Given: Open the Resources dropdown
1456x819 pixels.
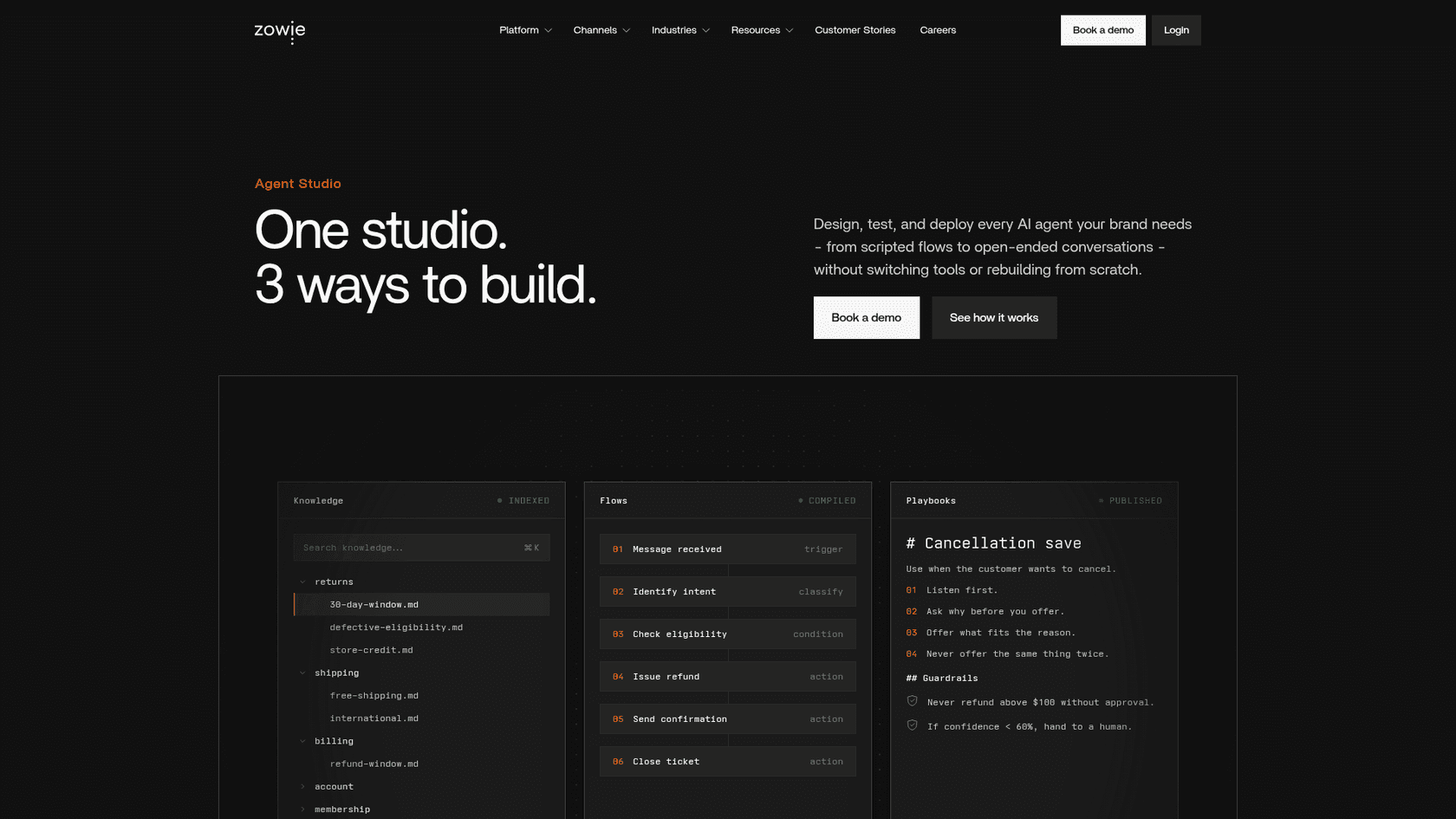Looking at the screenshot, I should coord(762,30).
